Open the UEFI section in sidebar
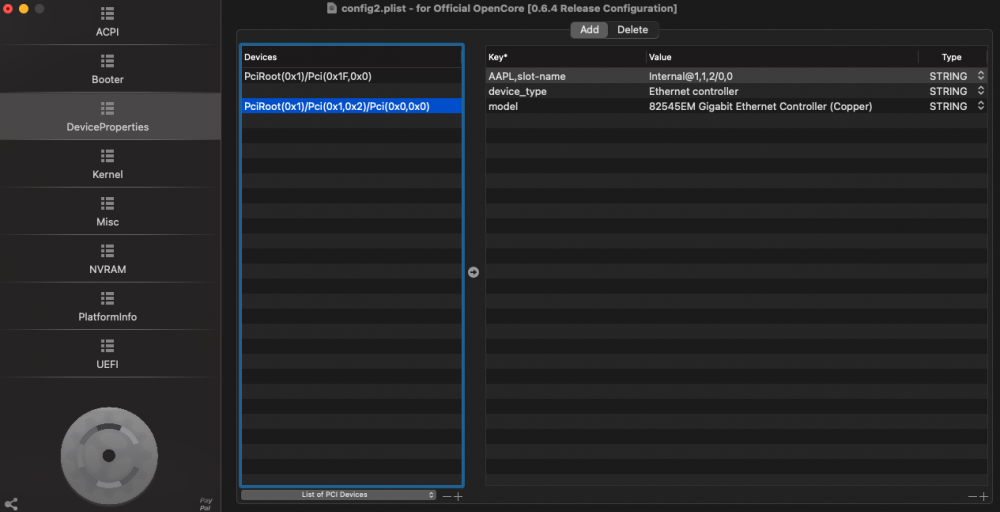1000x512 pixels. click(x=107, y=355)
